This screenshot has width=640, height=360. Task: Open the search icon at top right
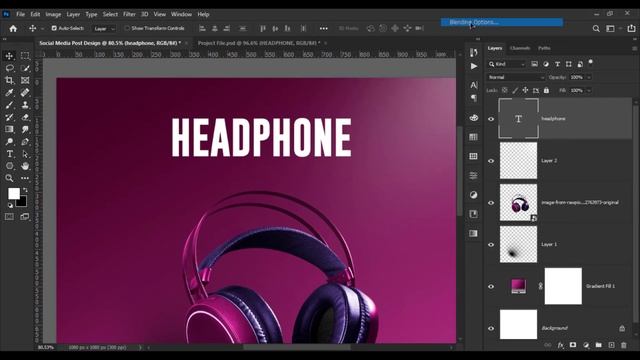[596, 29]
